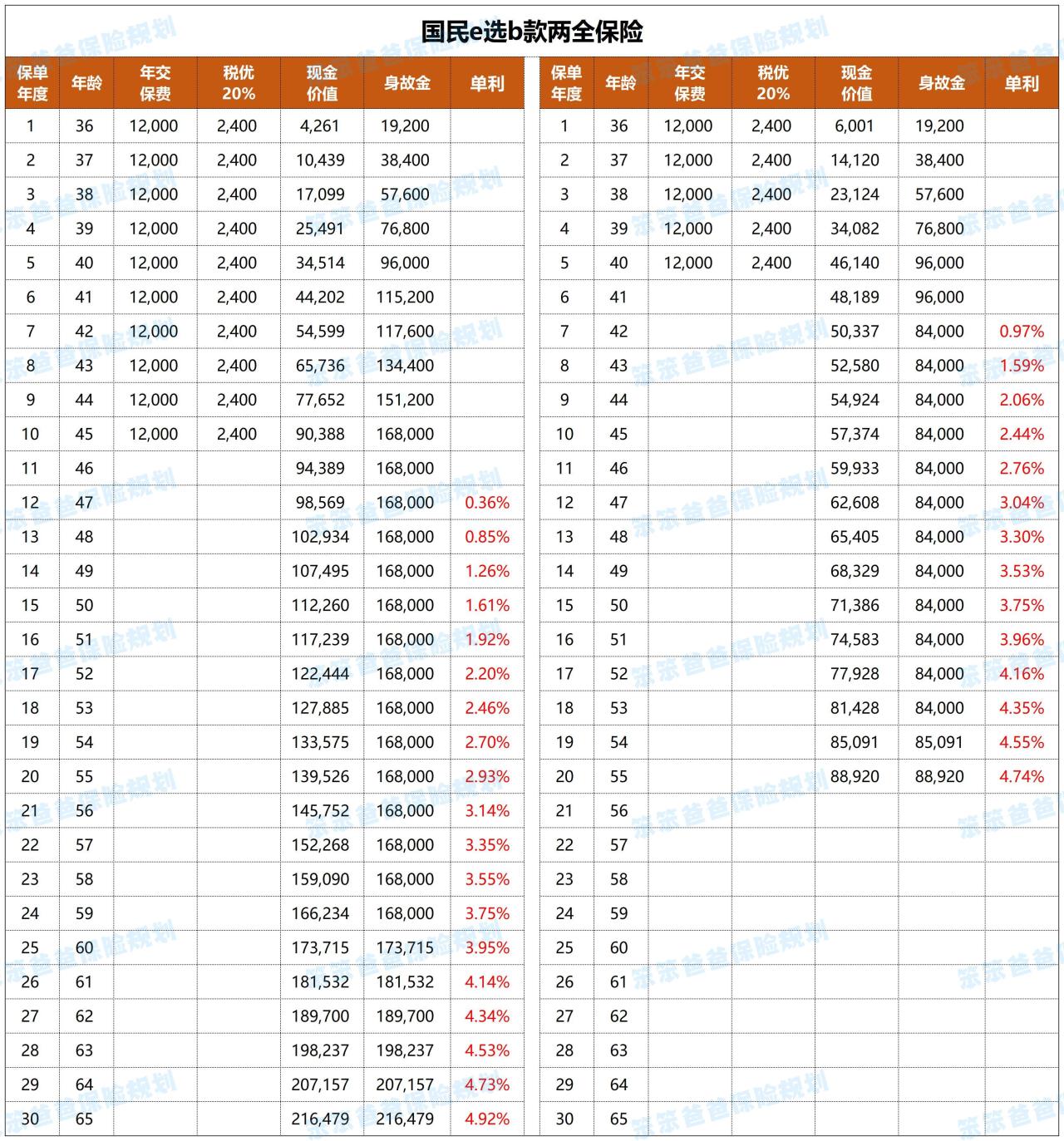Select cash value cell 71,386
This screenshot has width=1064, height=1141.
click(x=855, y=605)
